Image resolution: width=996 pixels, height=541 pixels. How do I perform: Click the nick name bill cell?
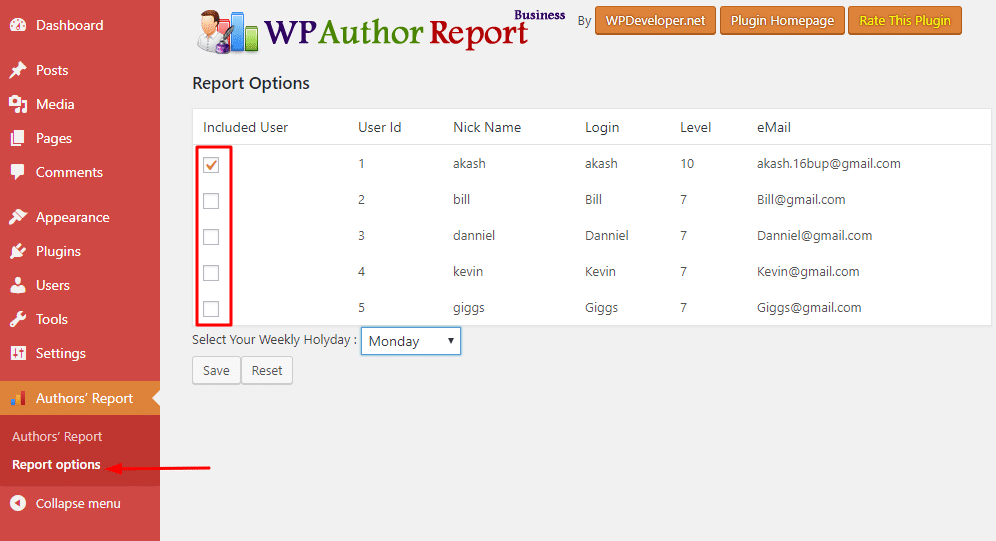click(461, 199)
